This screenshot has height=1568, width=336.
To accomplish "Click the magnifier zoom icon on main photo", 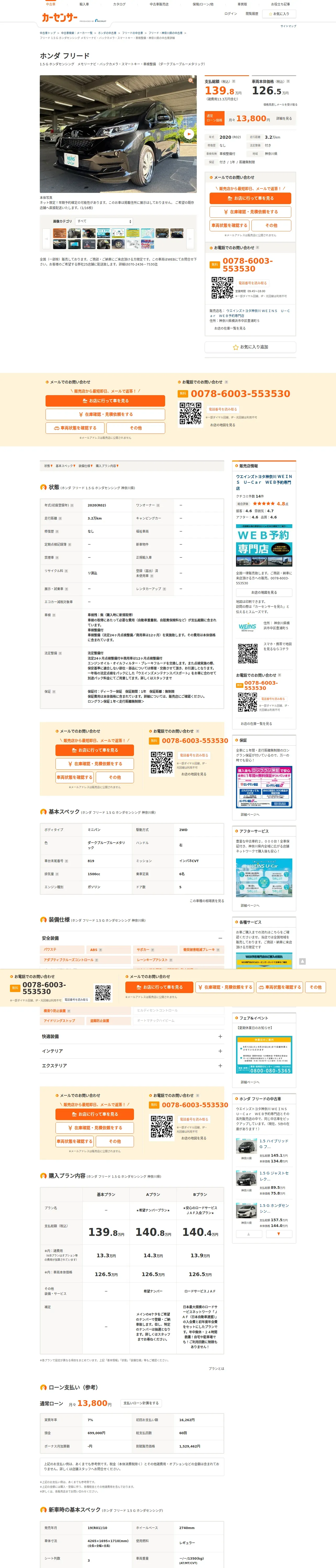I will pos(191,80).
